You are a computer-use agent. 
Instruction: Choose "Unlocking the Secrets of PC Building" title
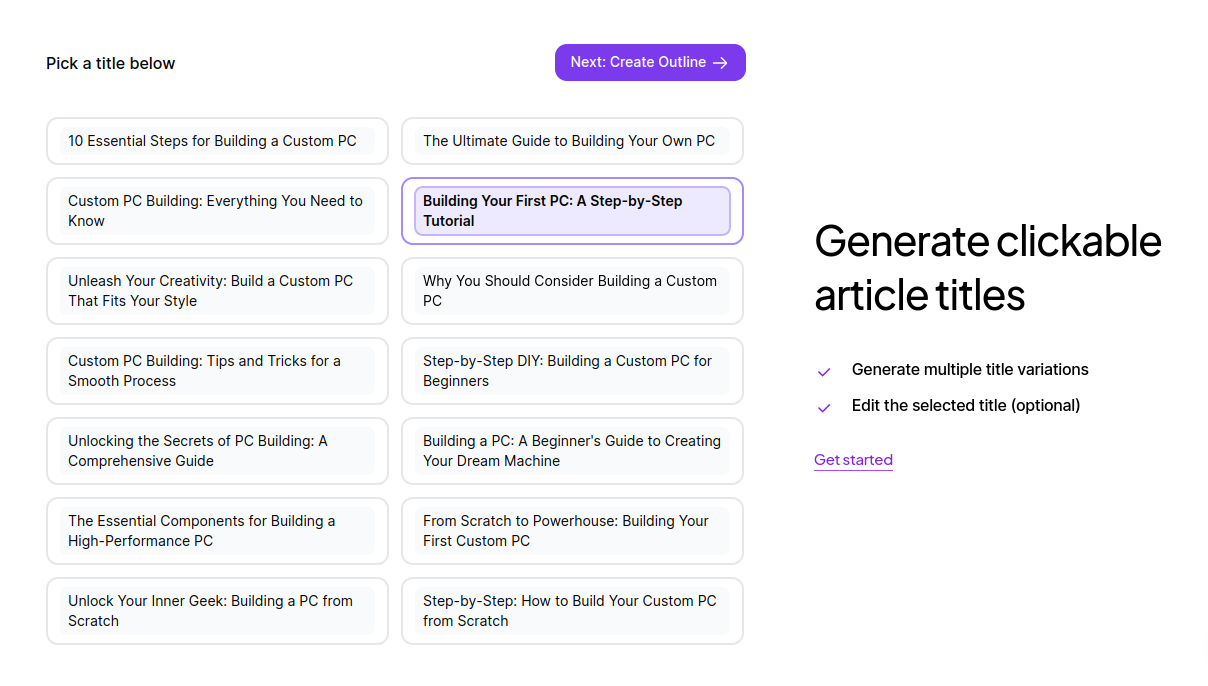pyautogui.click(x=216, y=451)
